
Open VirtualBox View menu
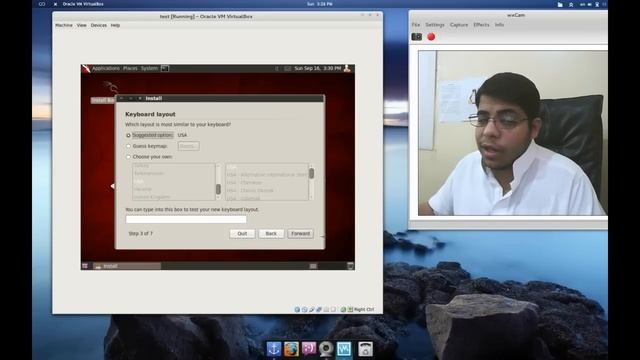82,25
